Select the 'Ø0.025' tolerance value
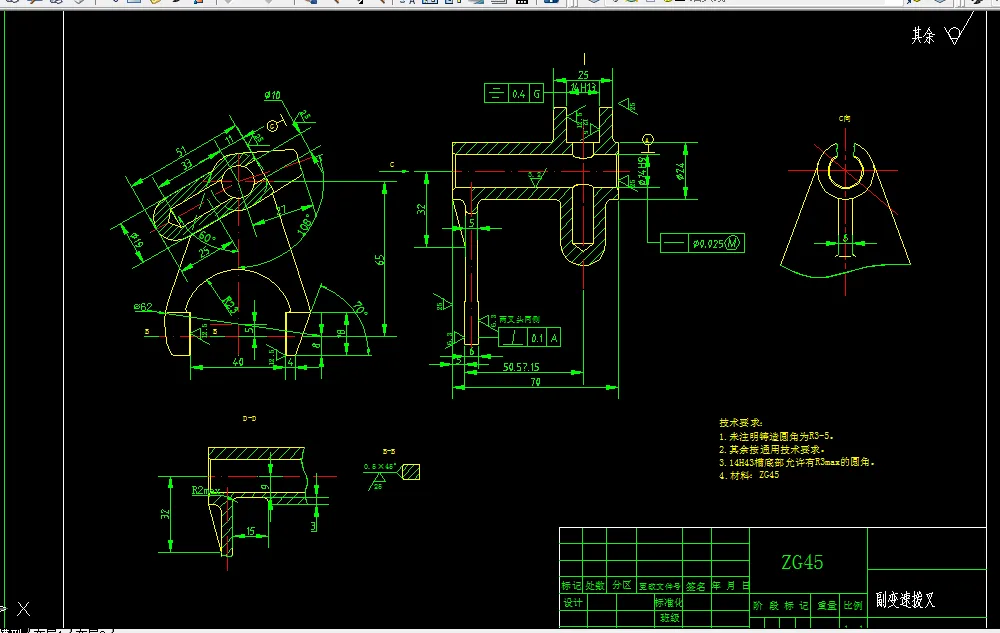Viewport: 1000px width, 633px height. (708, 244)
